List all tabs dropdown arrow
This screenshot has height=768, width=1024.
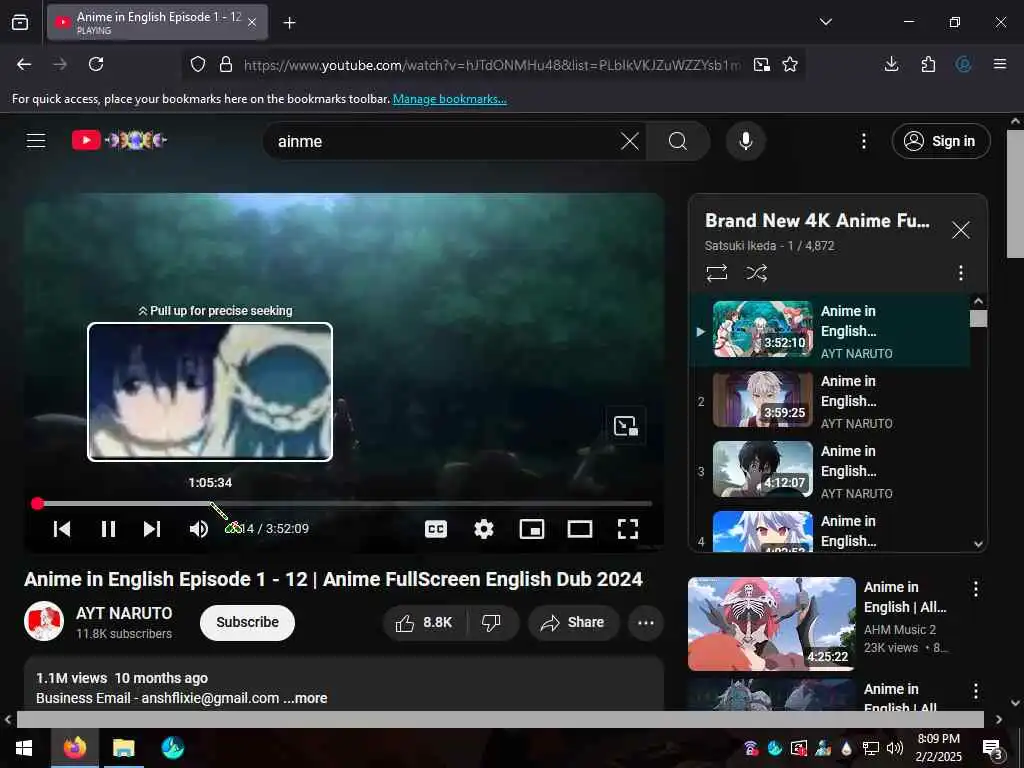point(825,22)
